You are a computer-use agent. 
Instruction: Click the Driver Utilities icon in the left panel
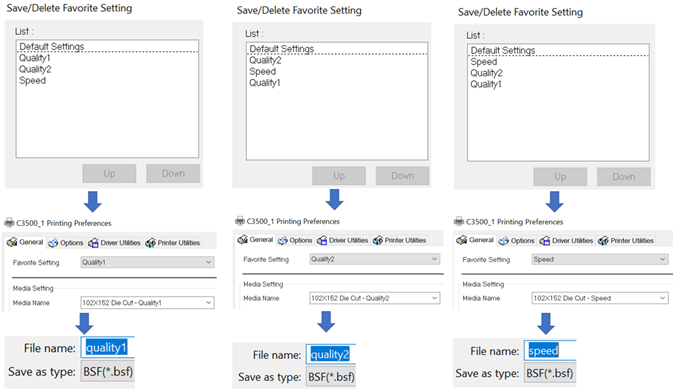[93, 243]
